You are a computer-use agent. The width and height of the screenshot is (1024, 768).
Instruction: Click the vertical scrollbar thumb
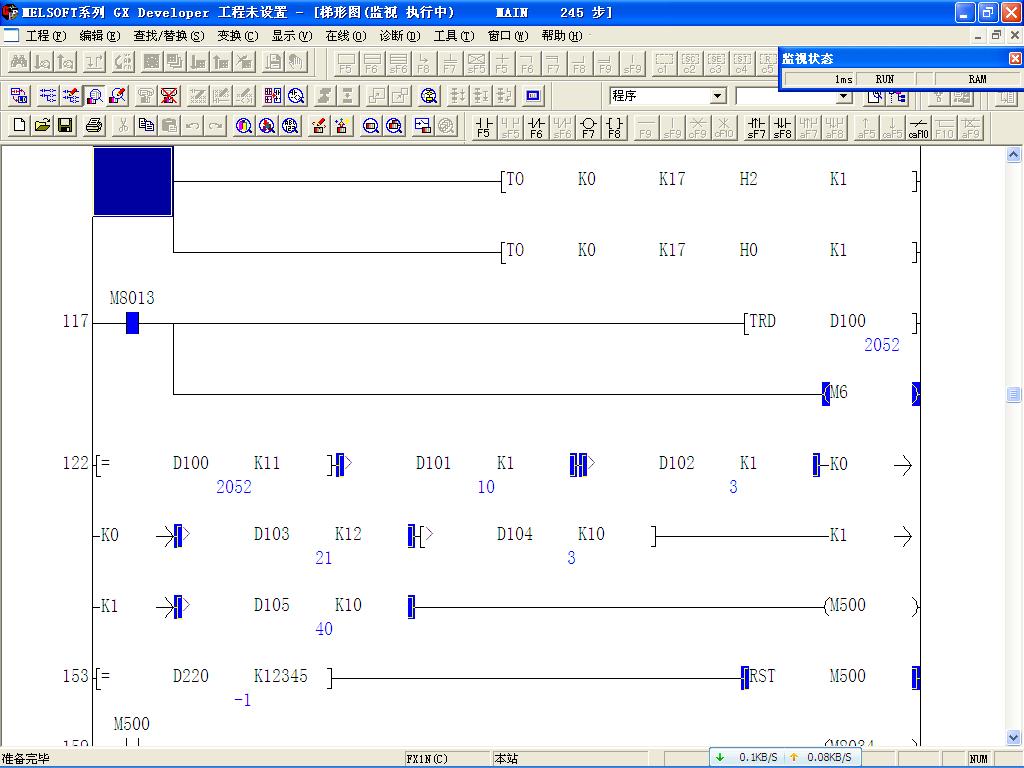(1013, 394)
